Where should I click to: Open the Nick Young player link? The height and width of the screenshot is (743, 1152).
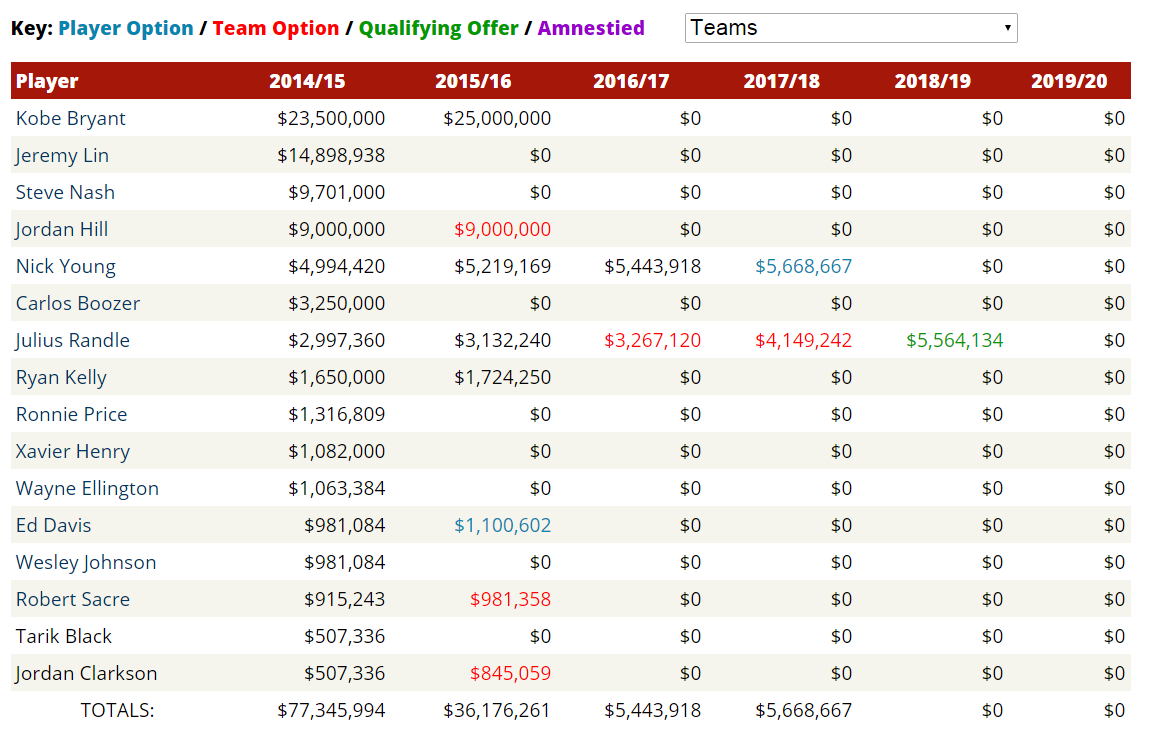point(66,266)
